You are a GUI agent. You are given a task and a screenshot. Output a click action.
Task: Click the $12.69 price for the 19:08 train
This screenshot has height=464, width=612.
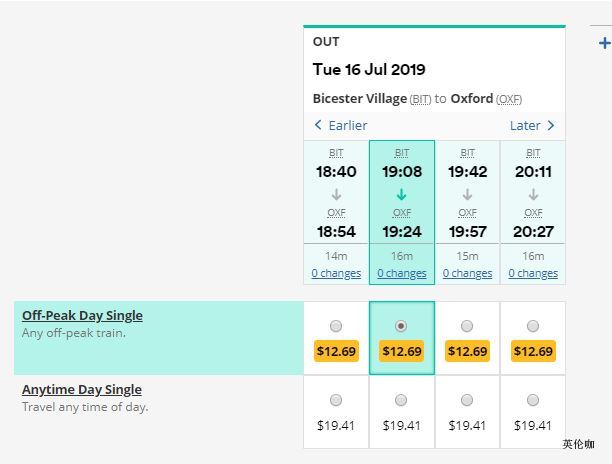tap(401, 351)
